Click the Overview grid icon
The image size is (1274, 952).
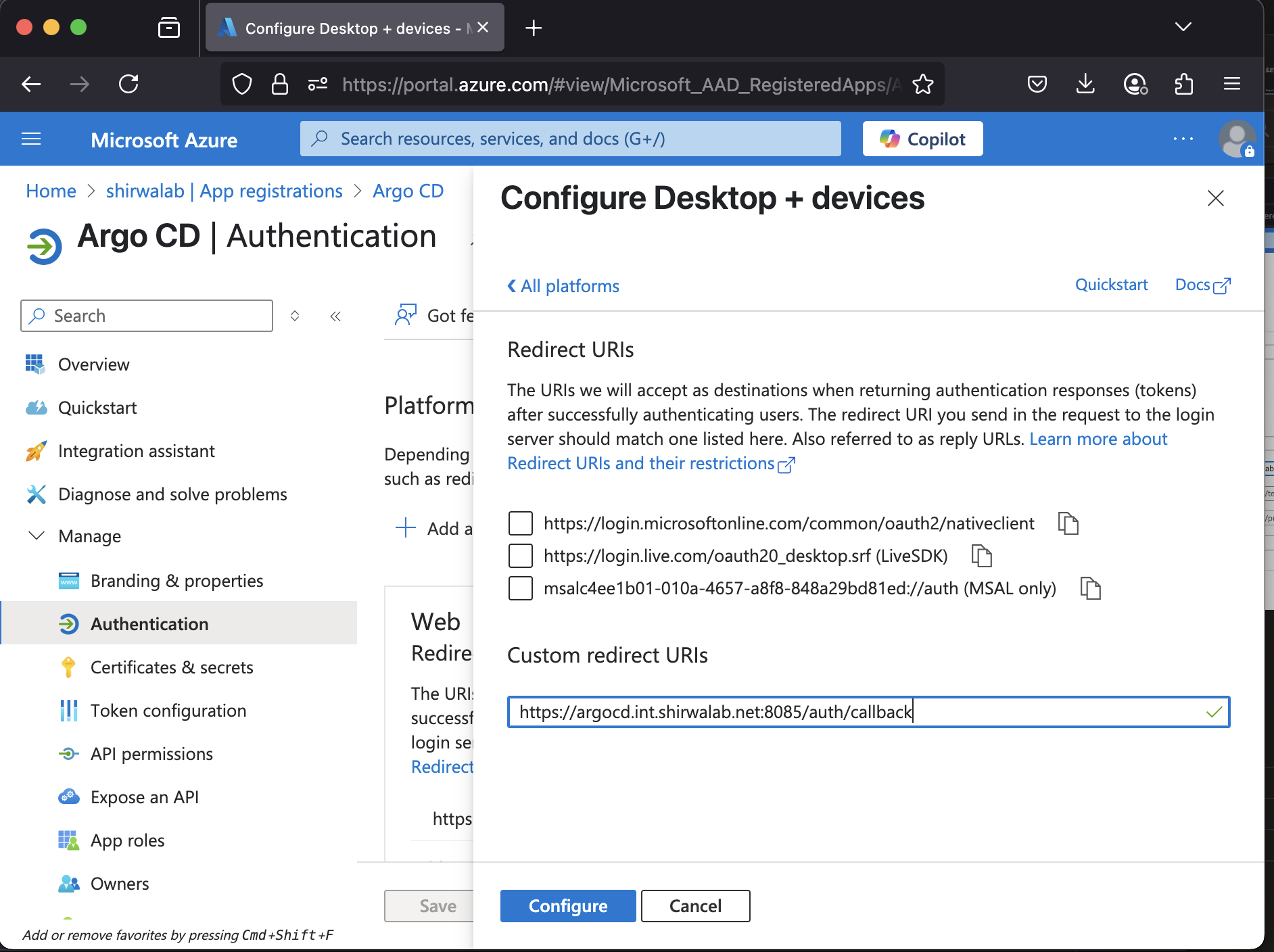tap(35, 364)
